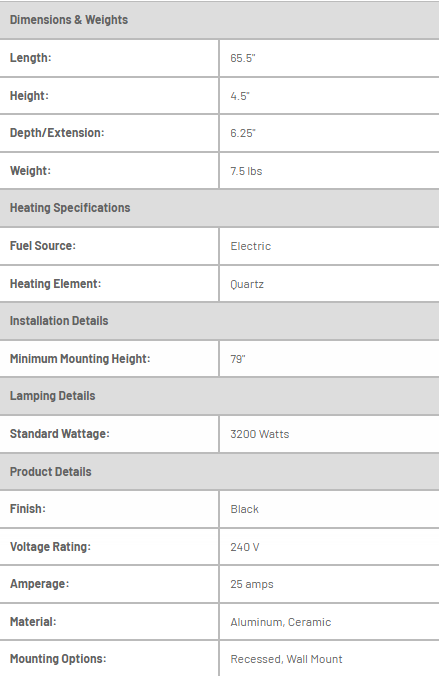Click the Minimum Mounting Height label
The height and width of the screenshot is (676, 439).
pyautogui.click(x=80, y=359)
